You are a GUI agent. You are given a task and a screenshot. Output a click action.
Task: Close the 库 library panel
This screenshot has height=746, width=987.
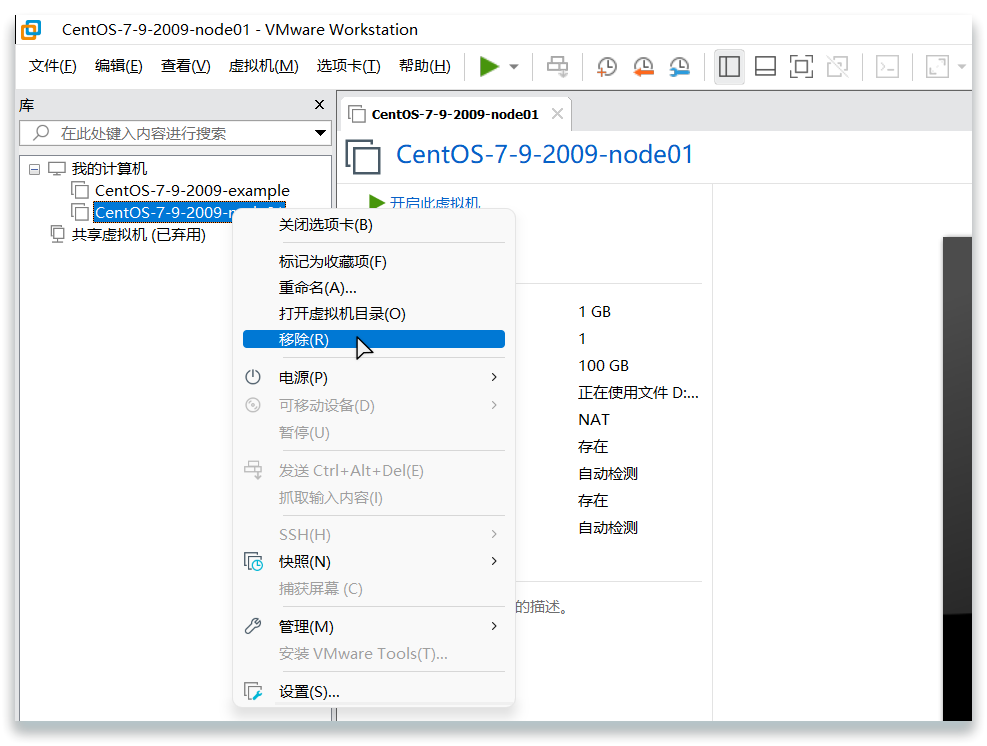coord(319,105)
